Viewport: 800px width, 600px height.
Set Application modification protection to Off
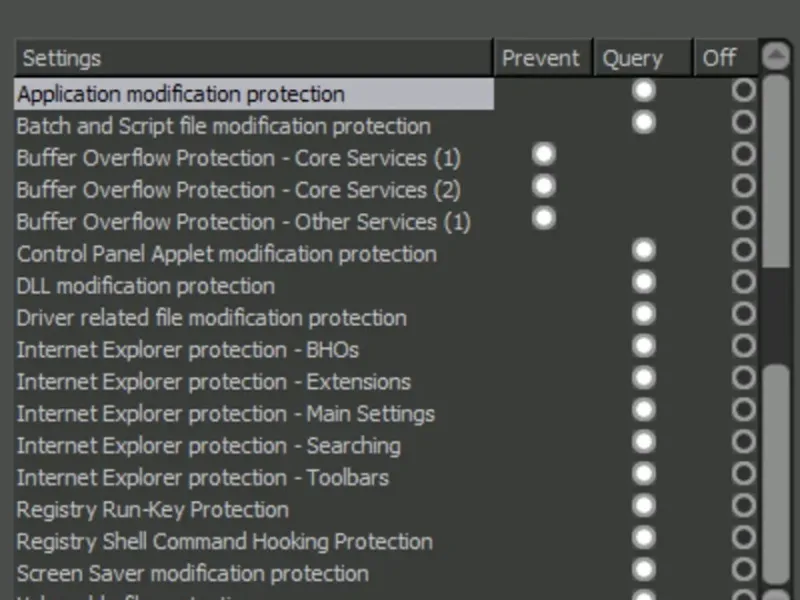tap(743, 91)
